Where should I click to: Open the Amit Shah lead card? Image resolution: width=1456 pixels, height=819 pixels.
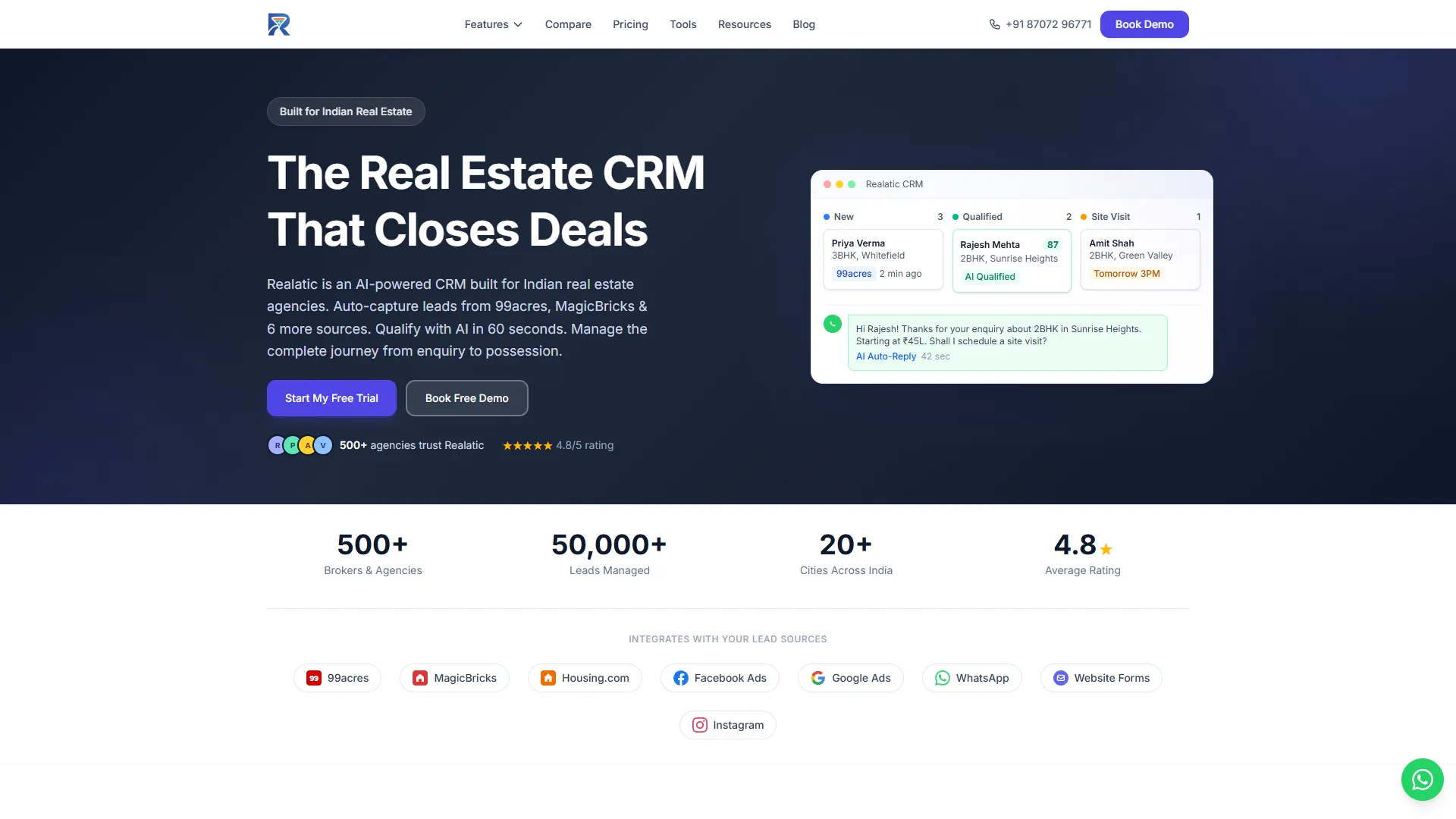point(1140,259)
